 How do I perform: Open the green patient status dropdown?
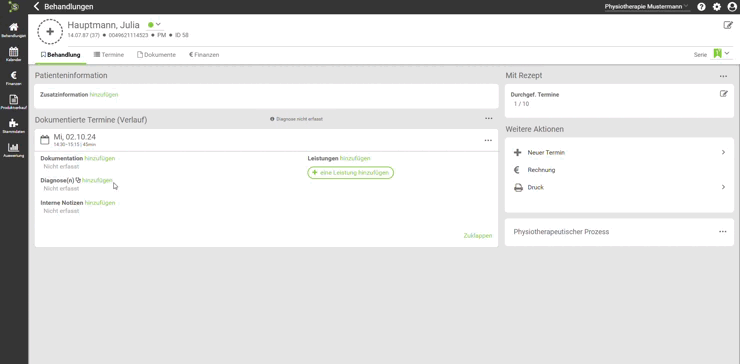click(154, 25)
